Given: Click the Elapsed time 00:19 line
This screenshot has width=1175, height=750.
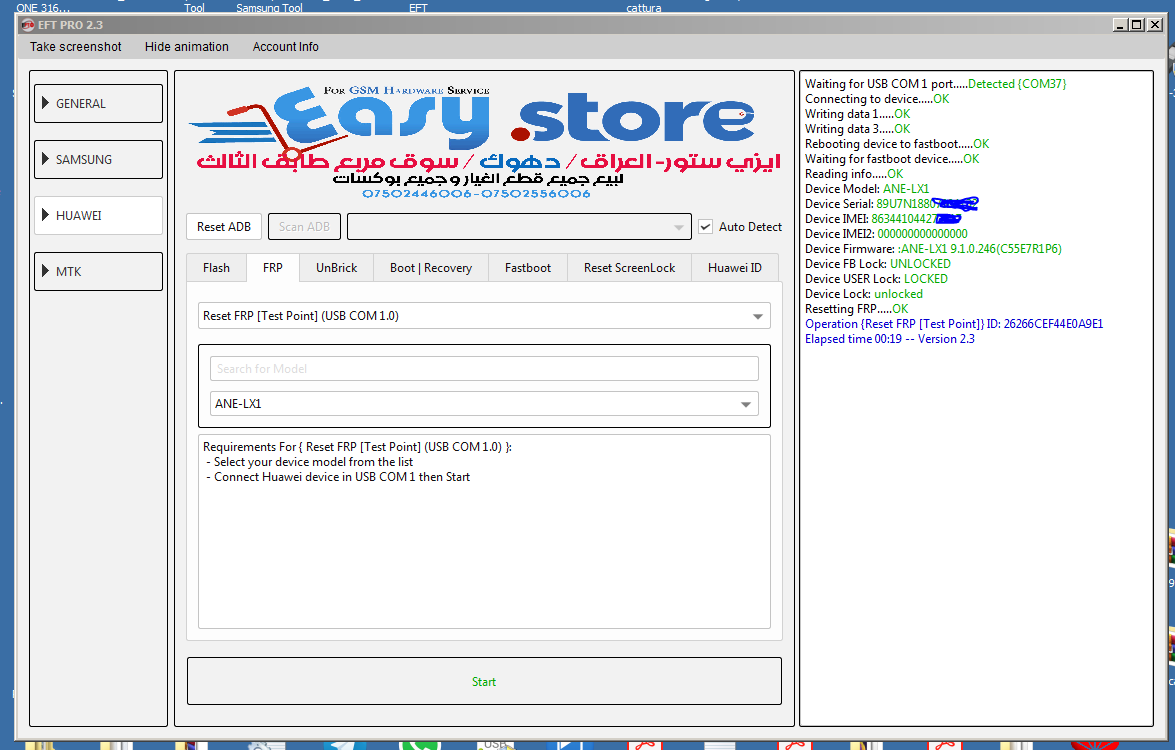Looking at the screenshot, I should 889,339.
